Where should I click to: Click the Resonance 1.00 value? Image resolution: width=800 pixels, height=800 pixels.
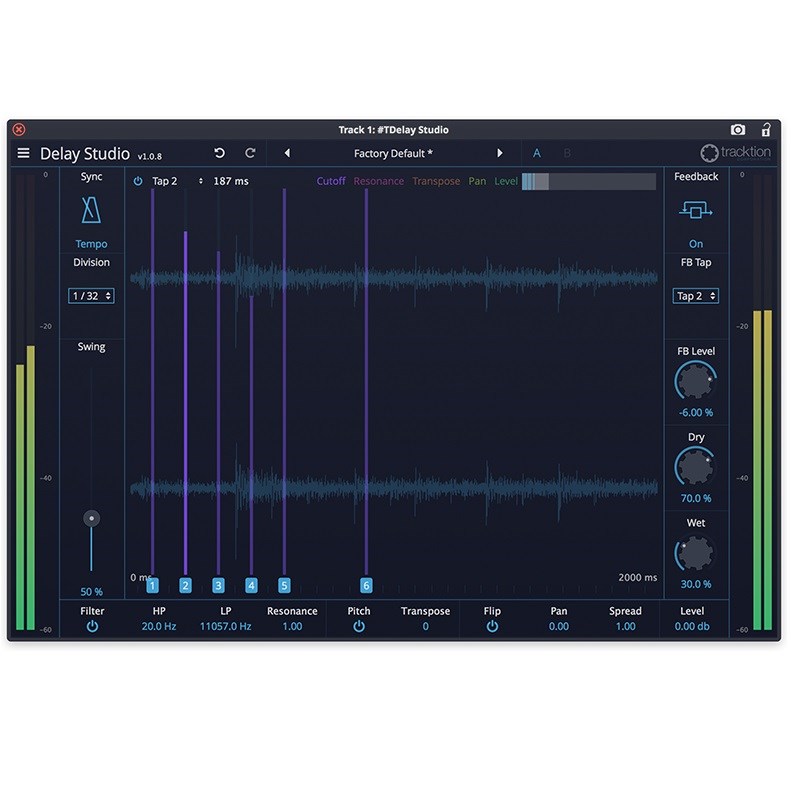292,627
